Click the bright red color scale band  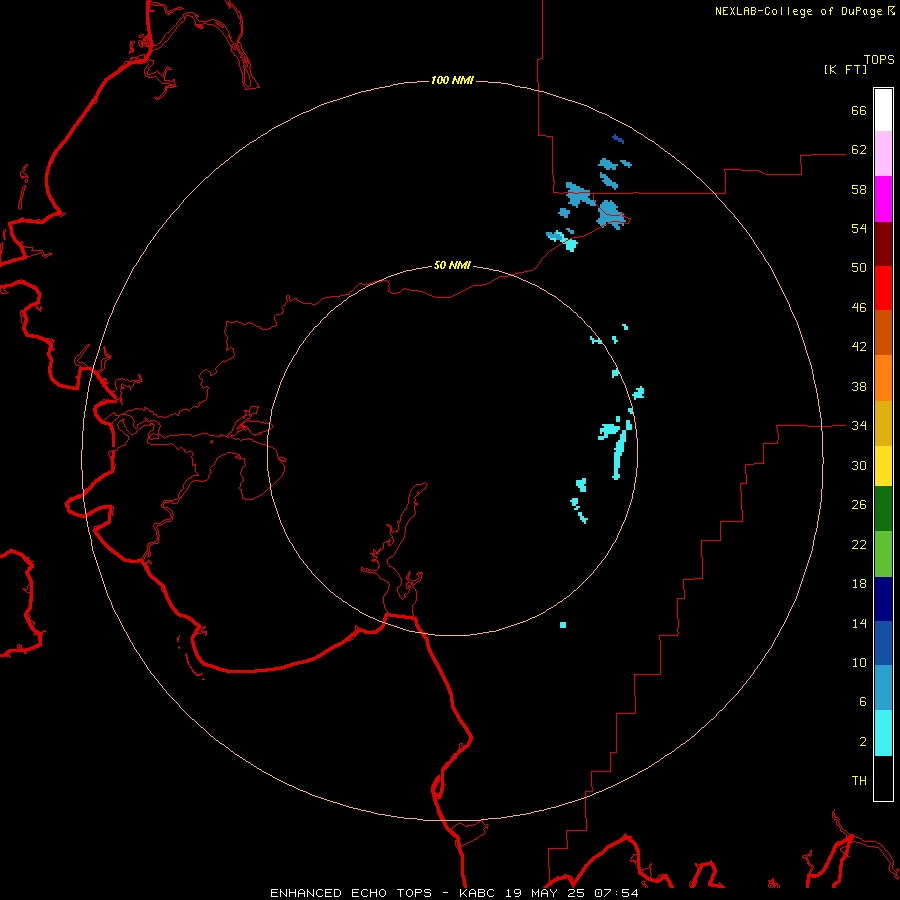click(x=883, y=288)
